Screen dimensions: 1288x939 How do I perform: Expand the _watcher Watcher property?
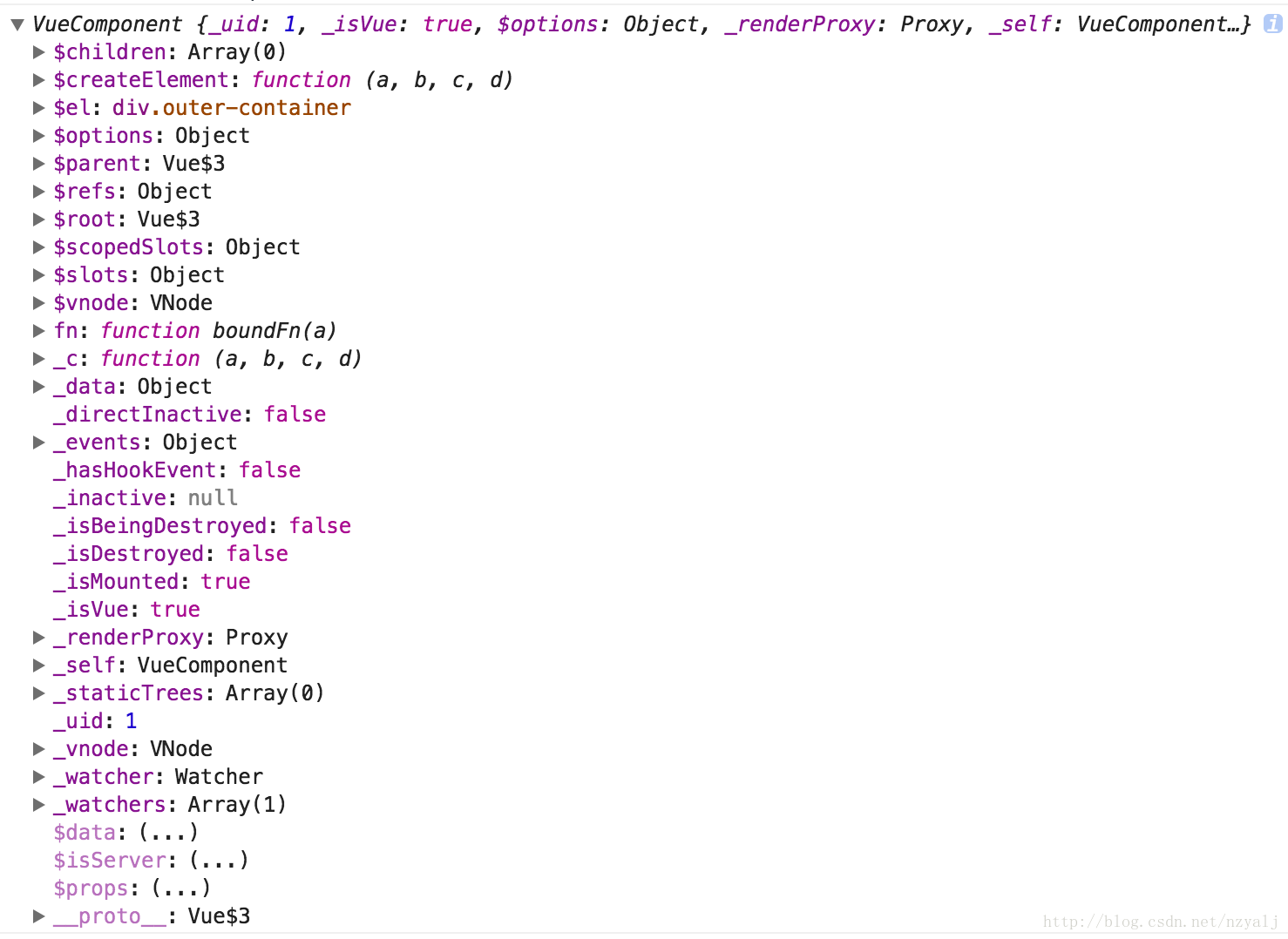coord(38,777)
